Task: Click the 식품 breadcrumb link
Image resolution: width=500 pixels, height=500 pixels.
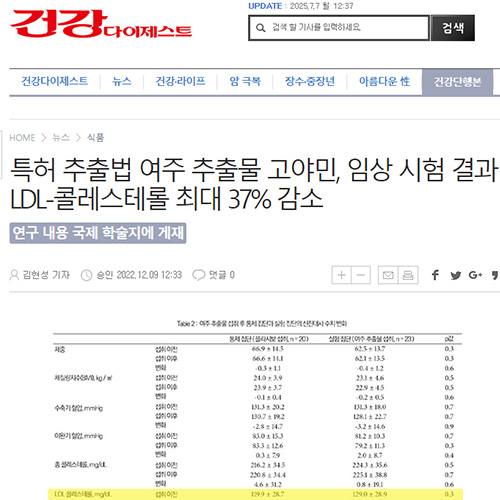Action: 95,137
